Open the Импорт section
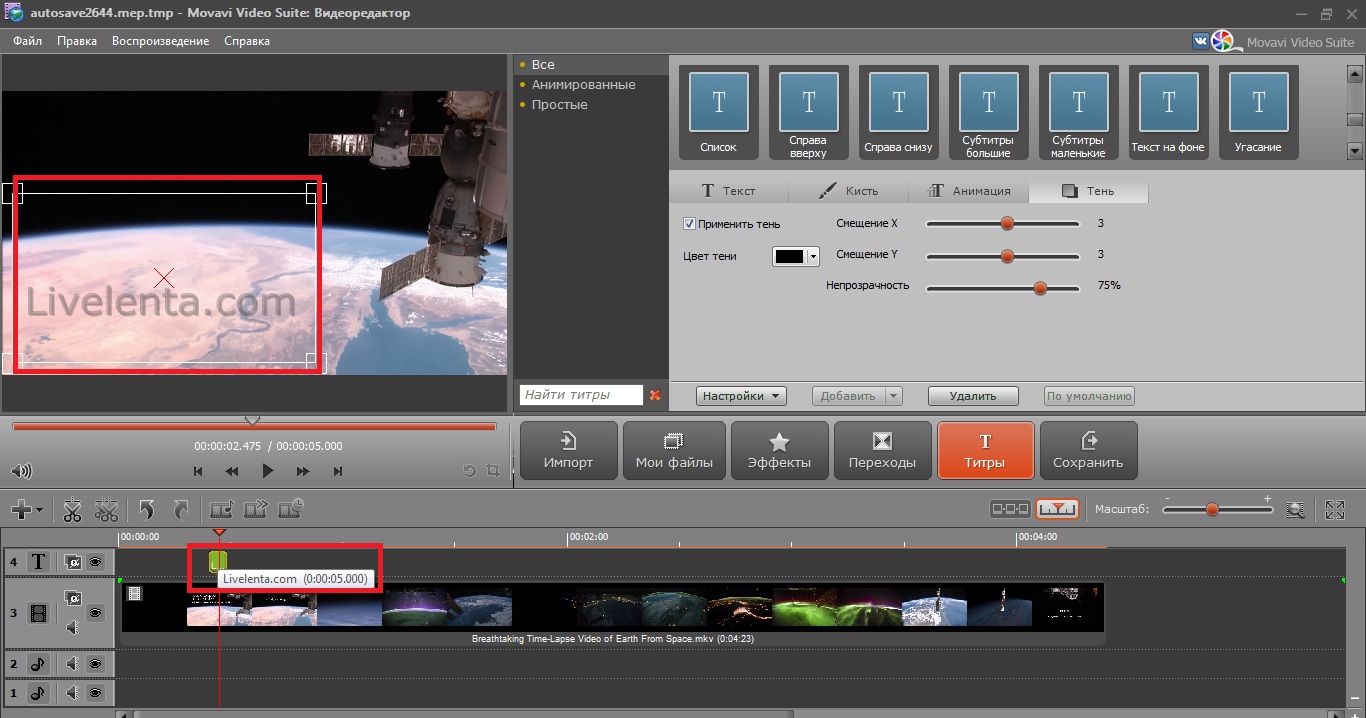 click(x=568, y=450)
